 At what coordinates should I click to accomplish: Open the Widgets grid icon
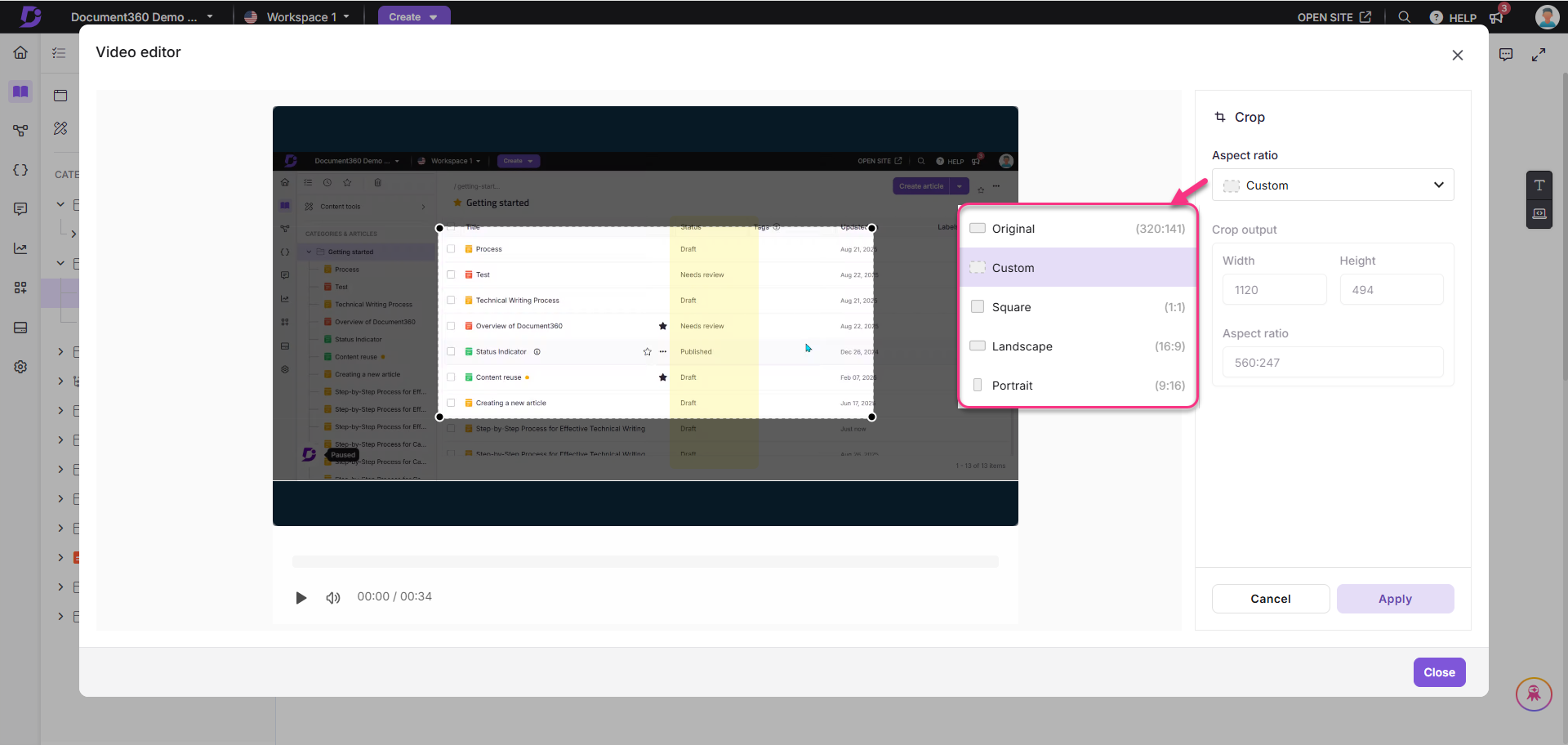pos(20,288)
